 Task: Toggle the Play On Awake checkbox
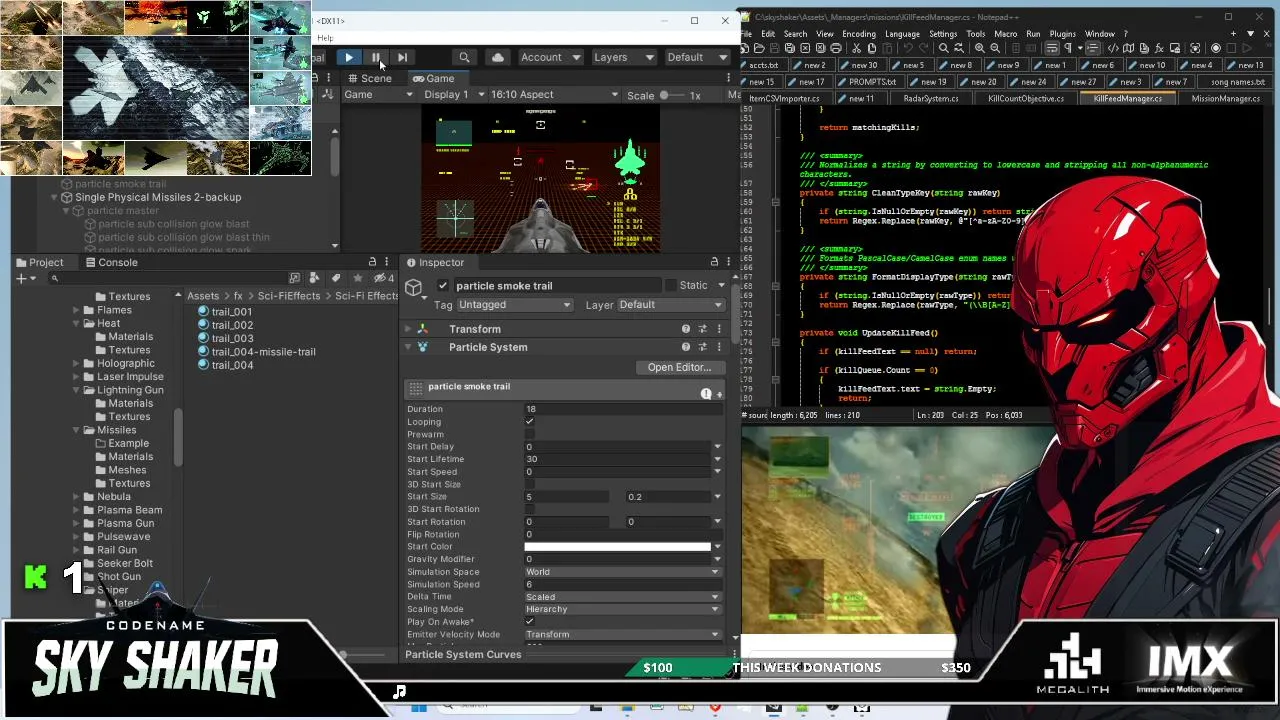pyautogui.click(x=529, y=622)
